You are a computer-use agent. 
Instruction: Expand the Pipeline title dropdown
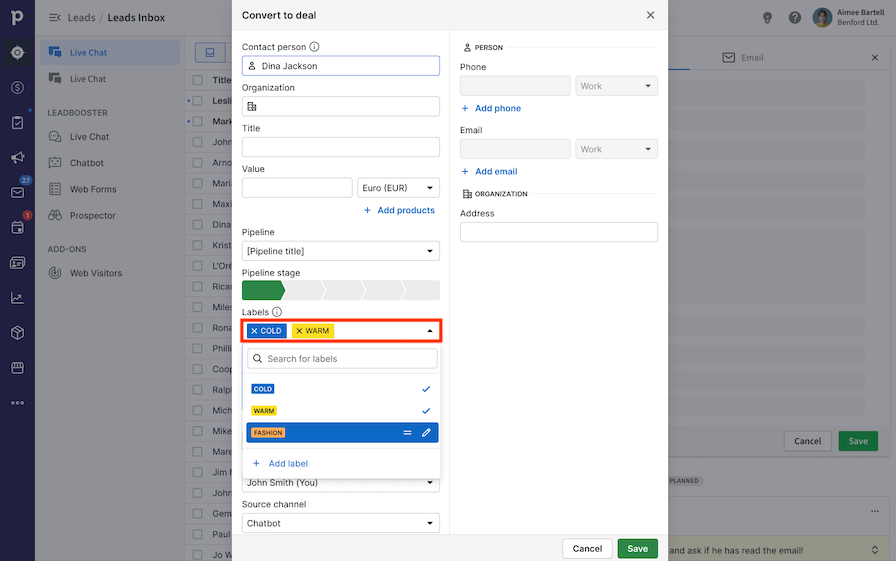pyautogui.click(x=340, y=251)
